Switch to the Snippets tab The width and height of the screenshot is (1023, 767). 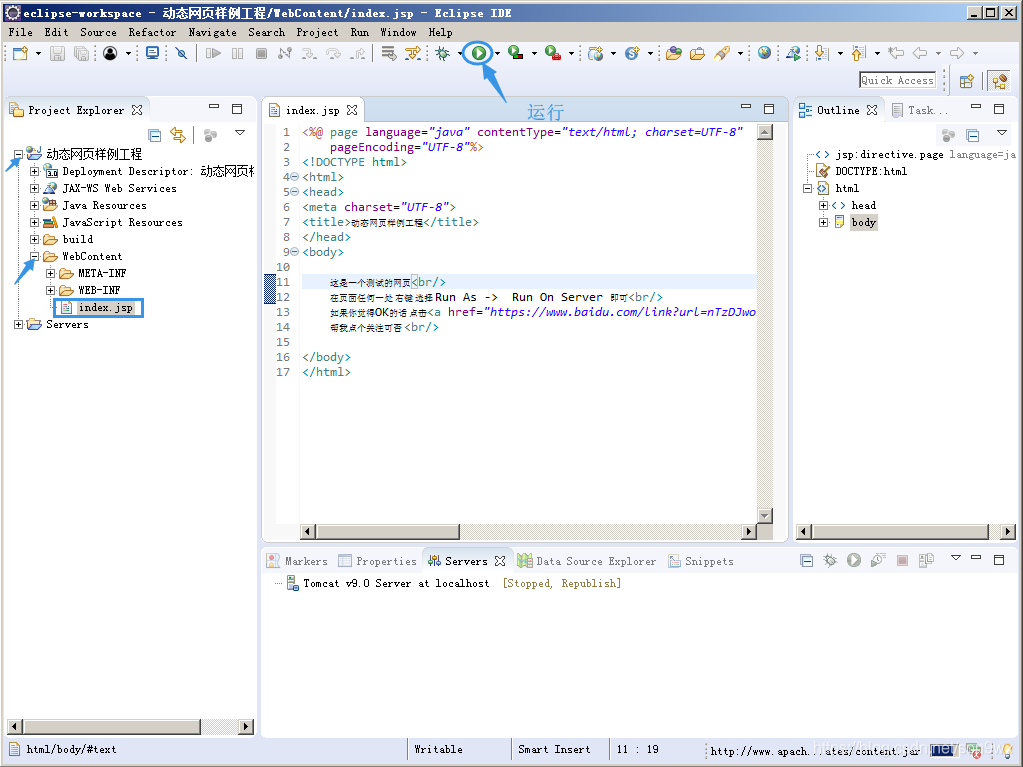click(701, 561)
